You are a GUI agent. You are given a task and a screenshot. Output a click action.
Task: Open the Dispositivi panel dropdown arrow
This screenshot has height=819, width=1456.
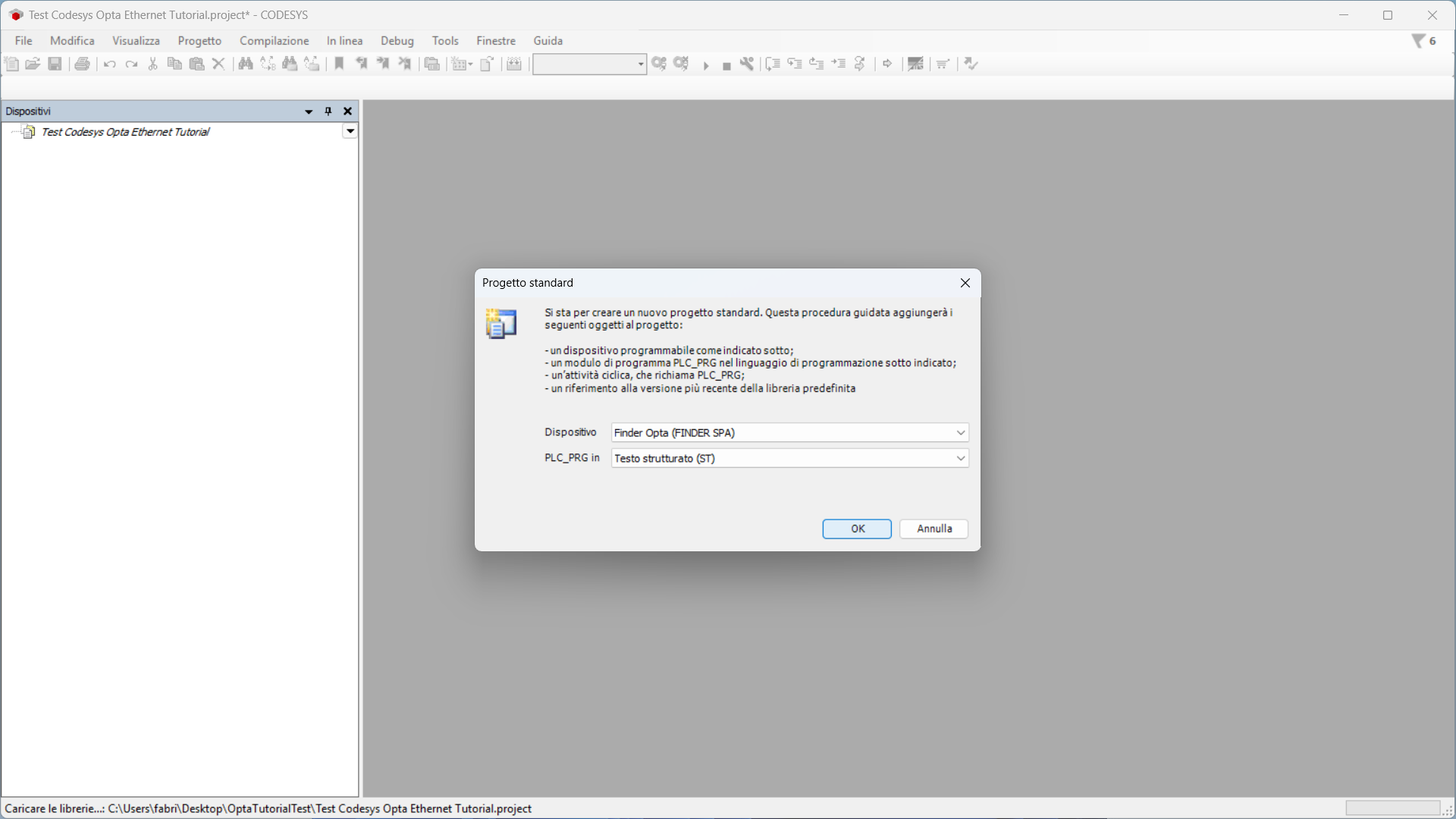pos(309,111)
